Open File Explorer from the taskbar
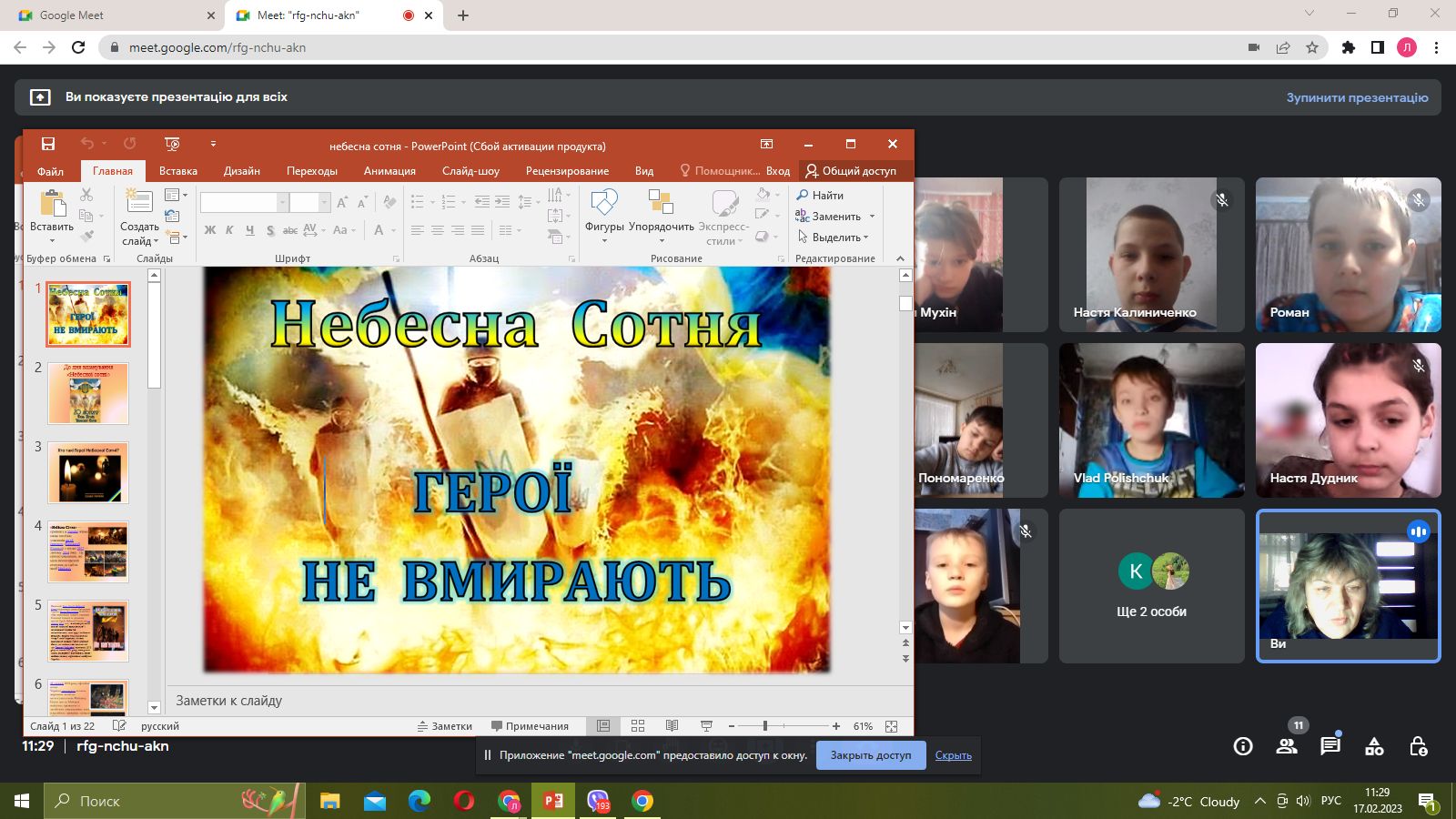Screen dimensions: 1456x819 coord(330,801)
